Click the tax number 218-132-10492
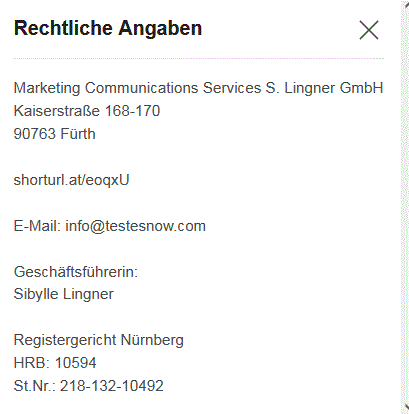The height and width of the screenshot is (414, 409). (112, 386)
